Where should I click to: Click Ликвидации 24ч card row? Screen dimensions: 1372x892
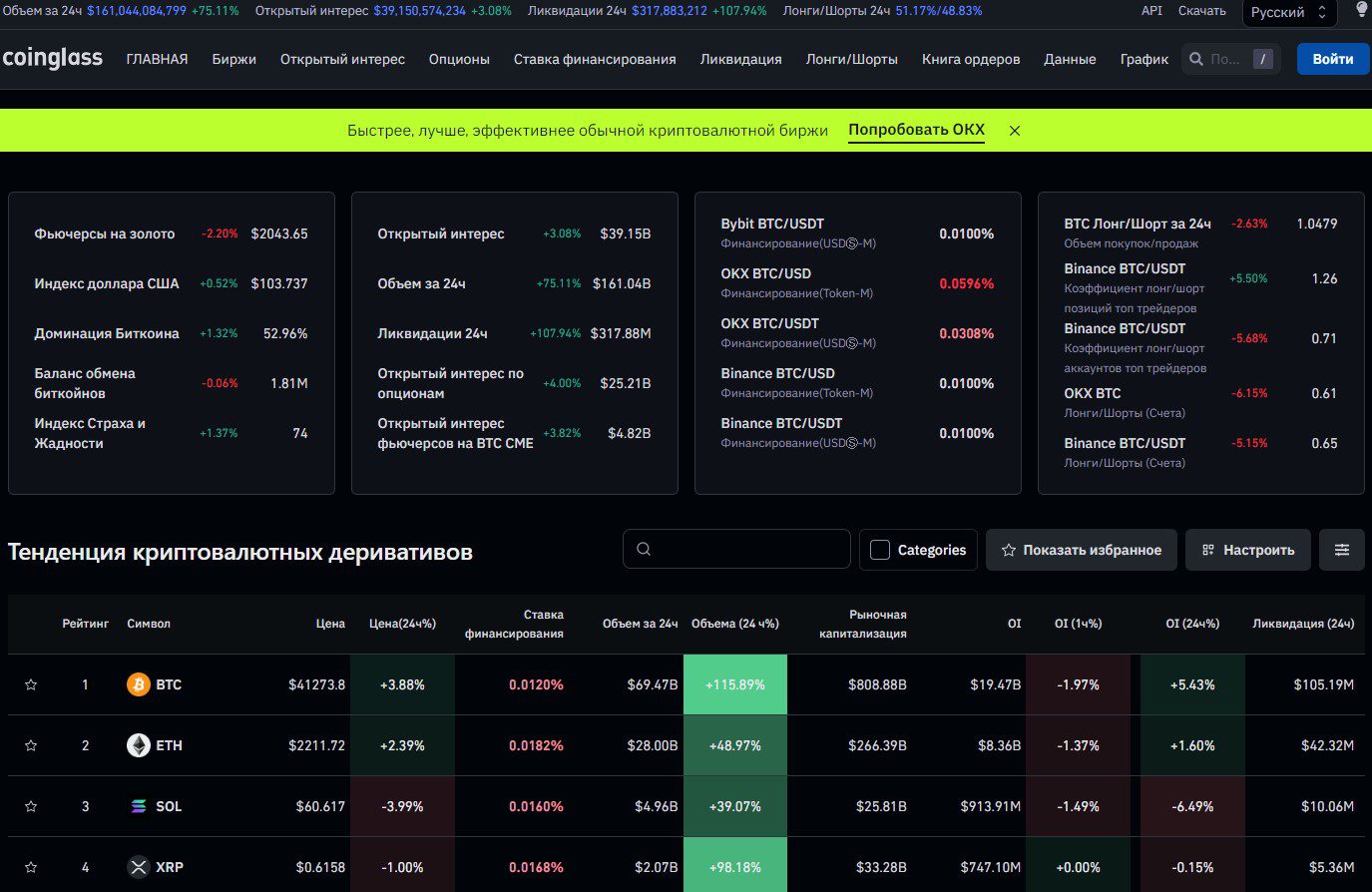514,333
